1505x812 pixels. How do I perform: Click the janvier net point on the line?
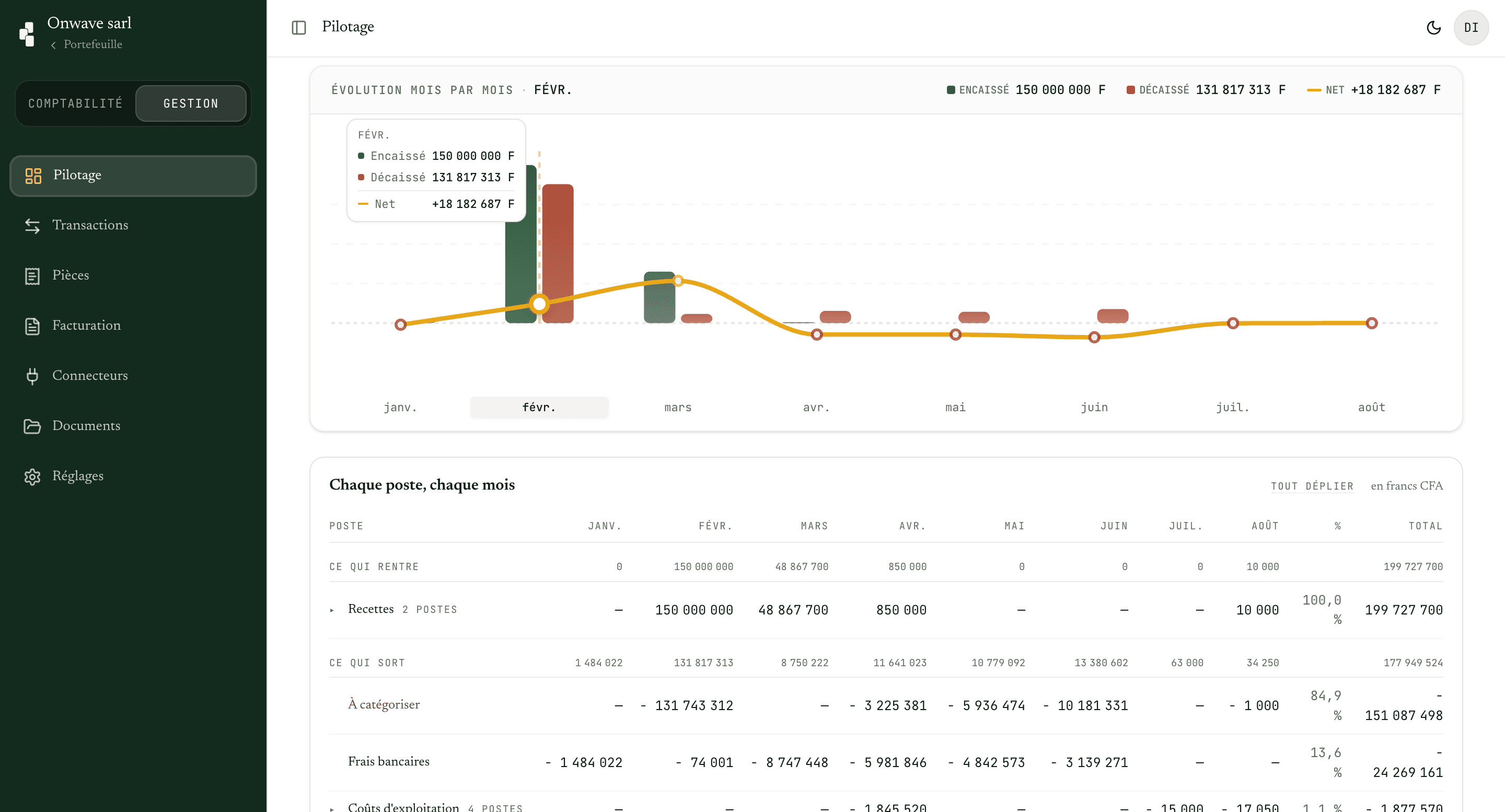[x=400, y=325]
